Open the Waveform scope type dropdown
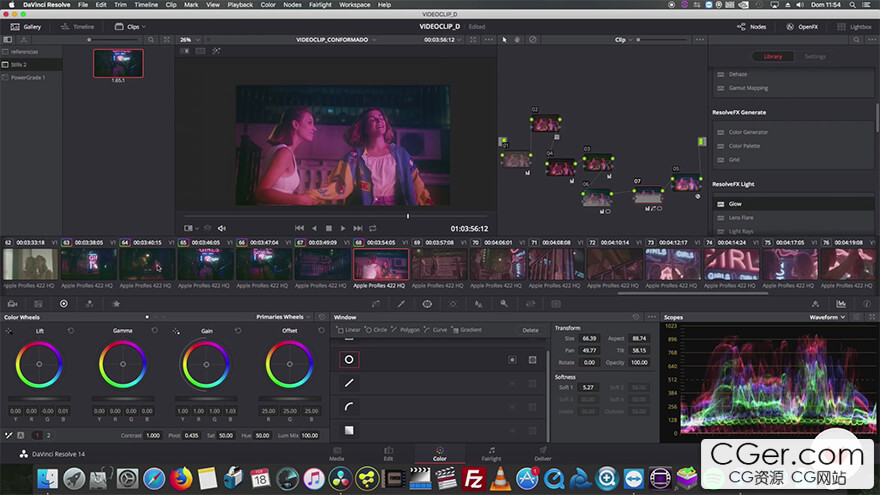The width and height of the screenshot is (880, 495). [x=827, y=317]
